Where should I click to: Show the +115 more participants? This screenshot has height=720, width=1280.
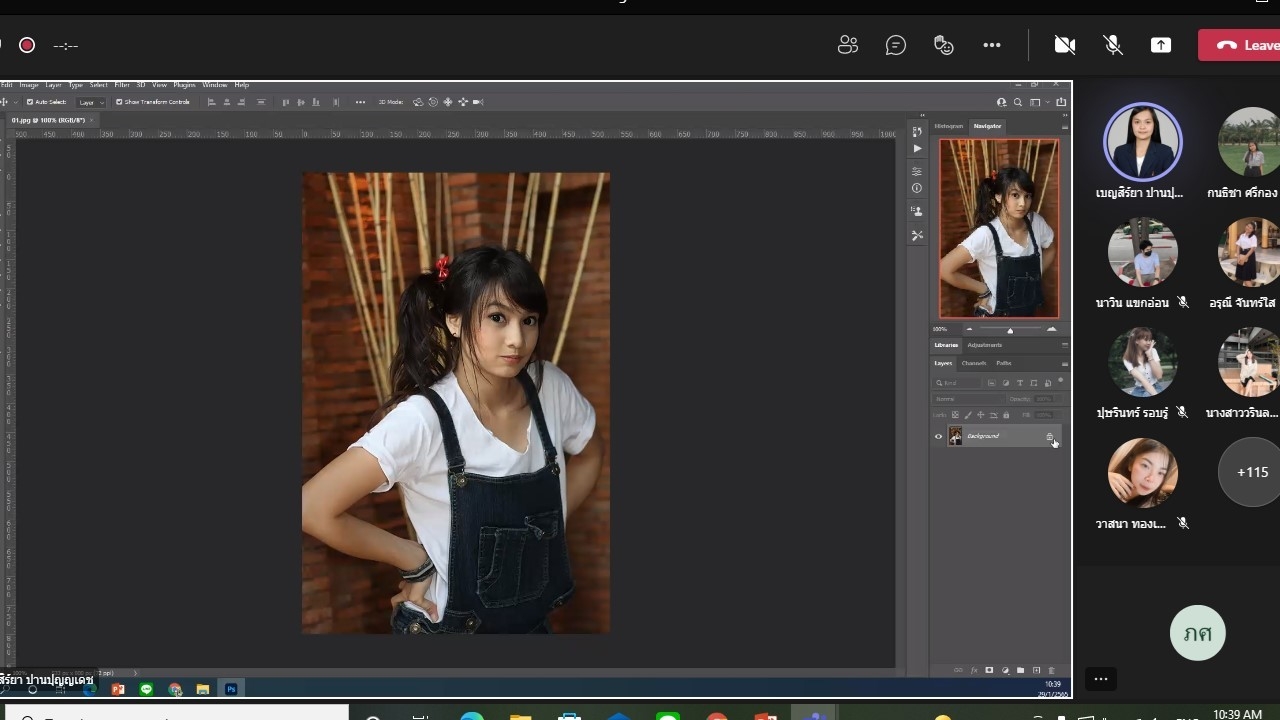pyautogui.click(x=1250, y=472)
